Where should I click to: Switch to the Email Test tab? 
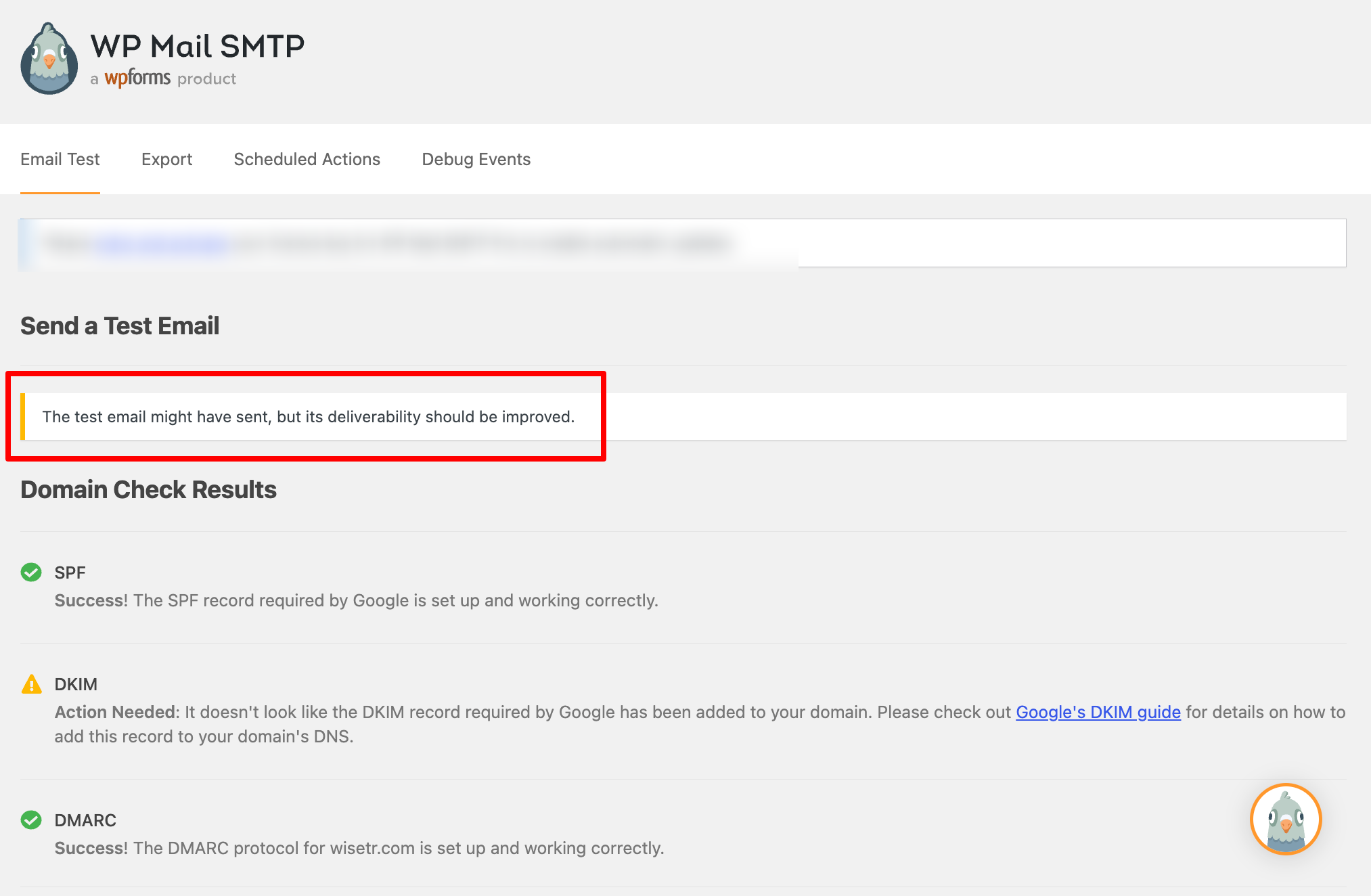(60, 159)
